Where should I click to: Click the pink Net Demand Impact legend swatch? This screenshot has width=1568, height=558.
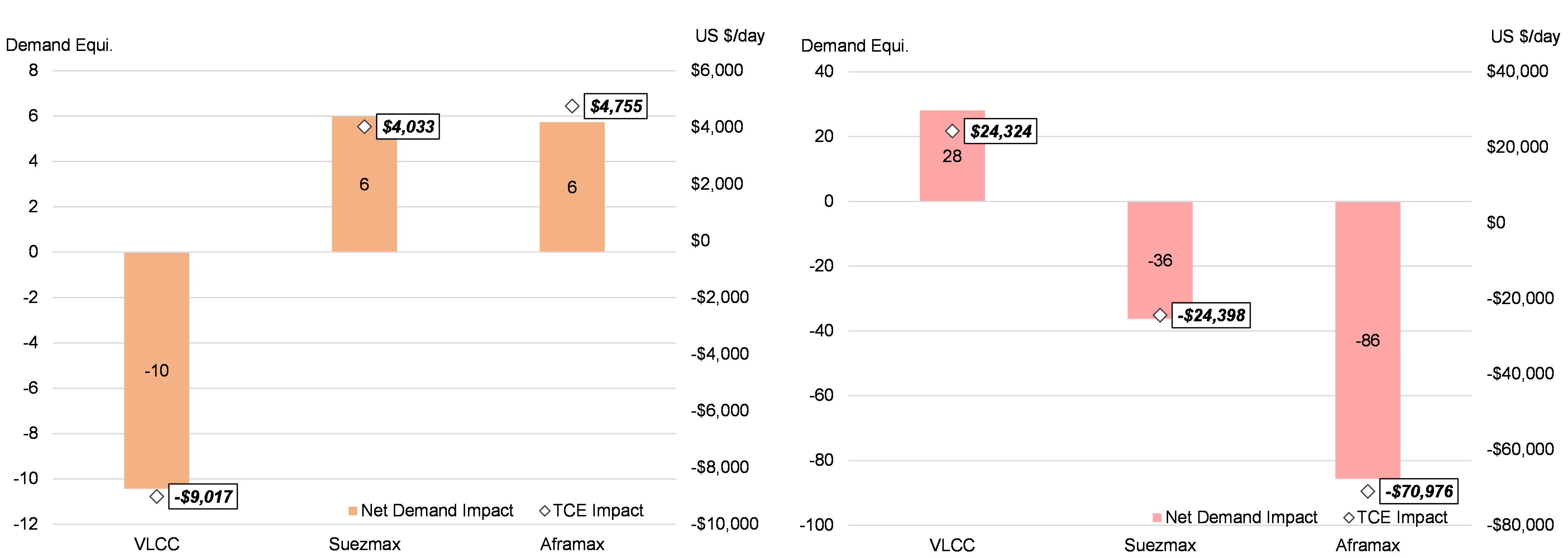1157,518
